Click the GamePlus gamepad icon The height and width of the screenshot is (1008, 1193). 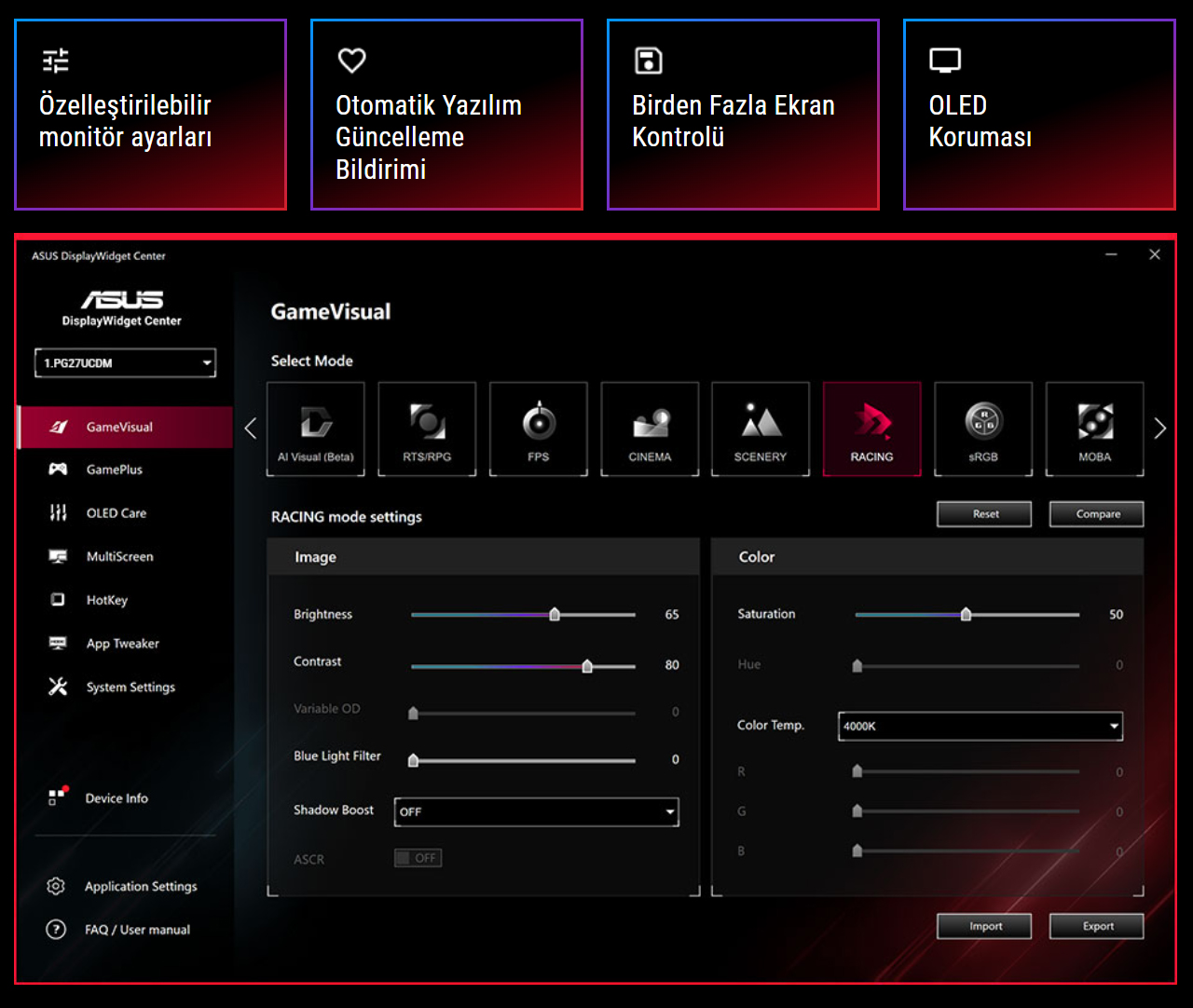point(58,470)
